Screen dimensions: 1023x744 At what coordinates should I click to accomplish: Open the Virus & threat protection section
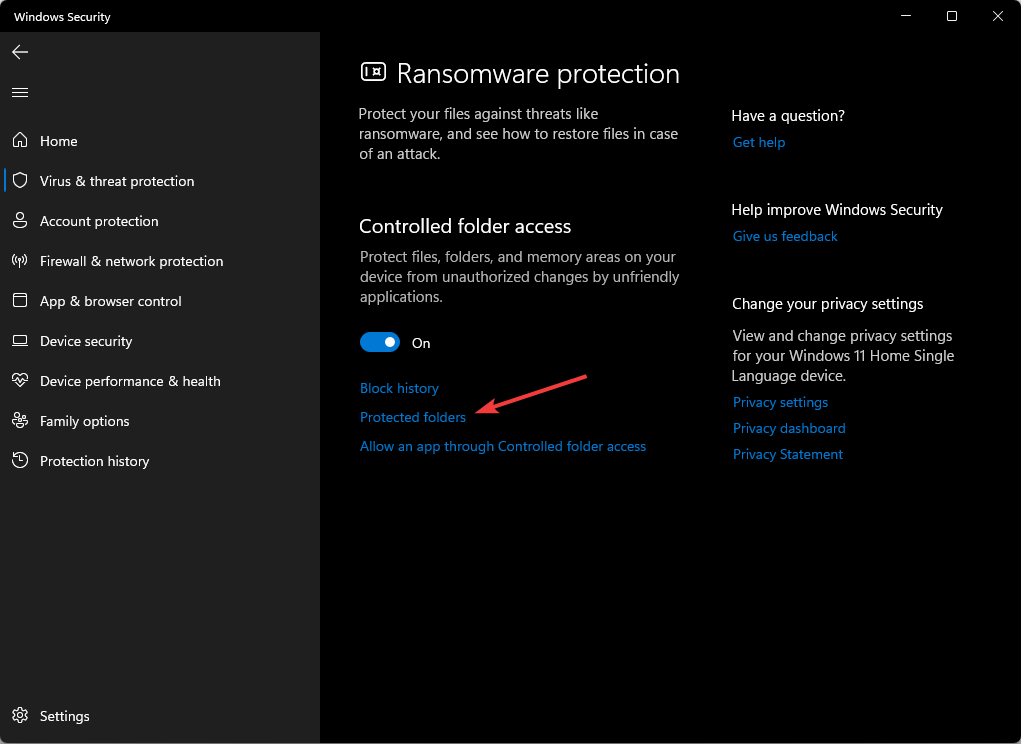(x=117, y=181)
